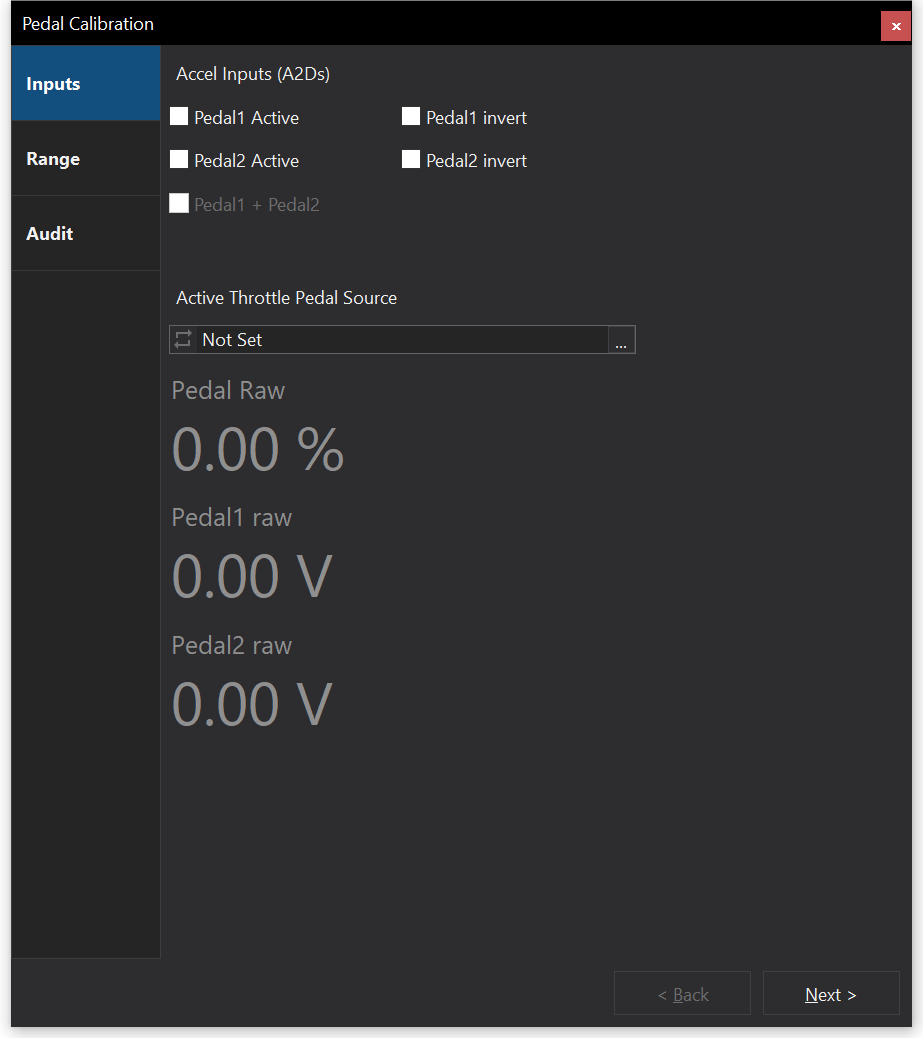This screenshot has height=1038, width=923.
Task: Enable the Pedal2 Active checkbox
Action: (180, 160)
